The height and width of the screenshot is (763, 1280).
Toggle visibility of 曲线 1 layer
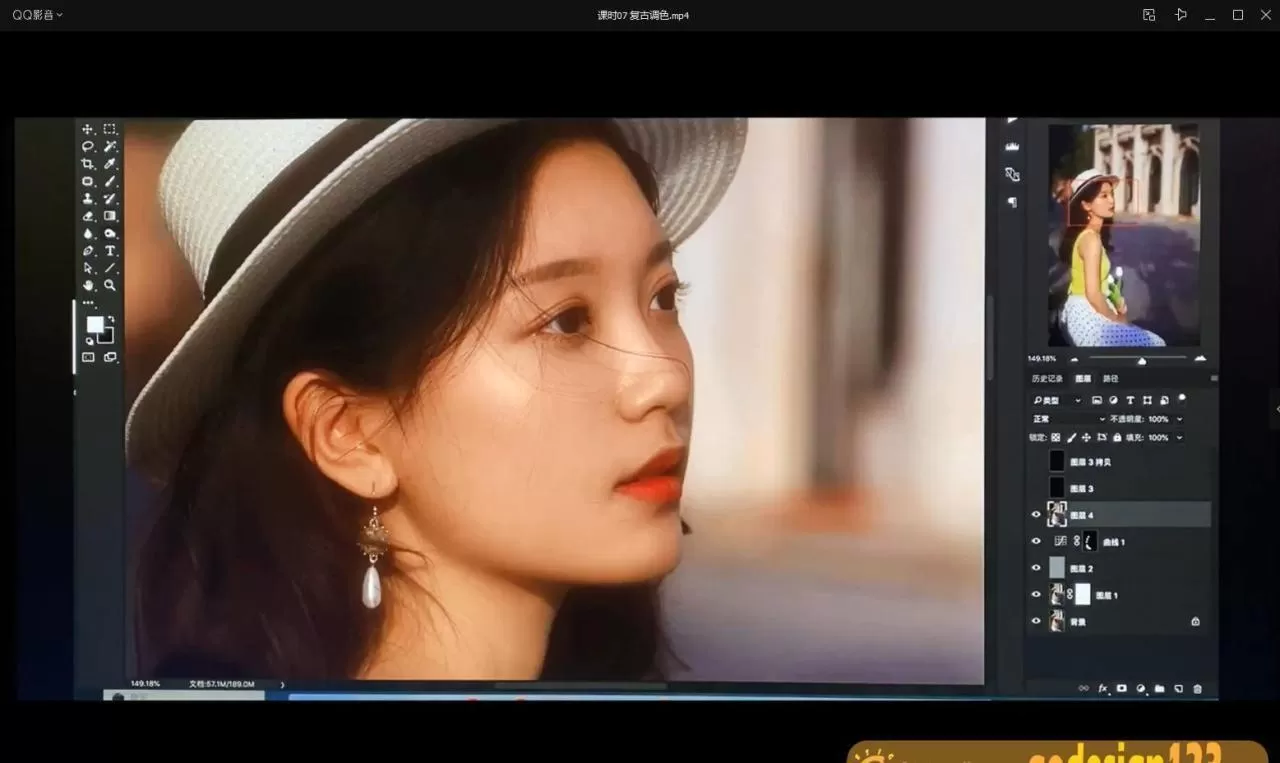[x=1036, y=541]
